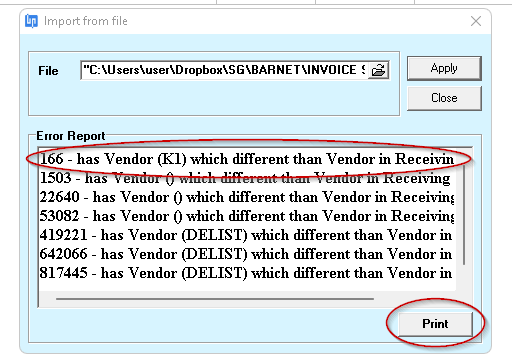Image resolution: width=512 pixels, height=362 pixels.
Task: Click inside the File path input field
Action: 224,70
